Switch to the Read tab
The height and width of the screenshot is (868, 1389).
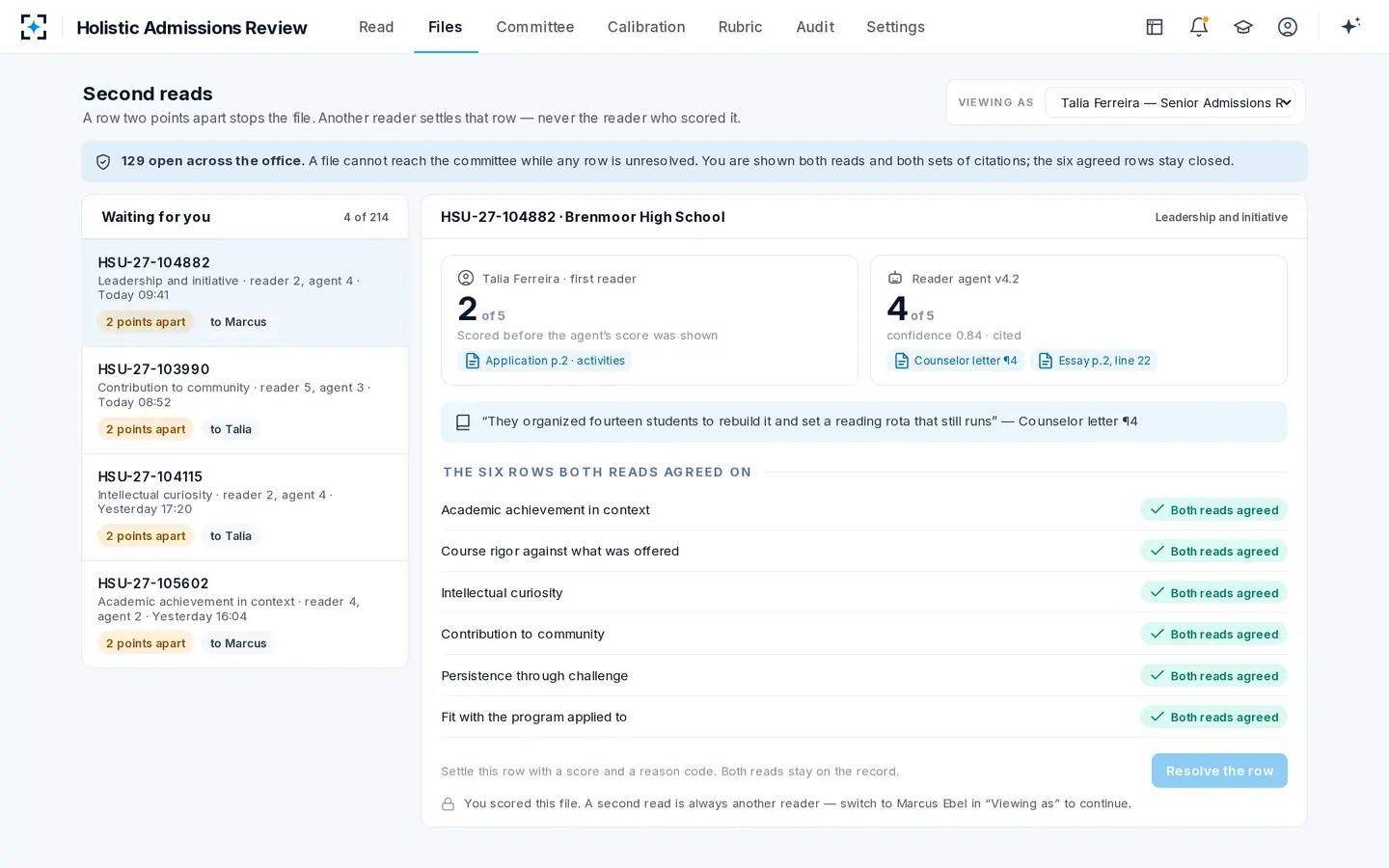[x=376, y=27]
